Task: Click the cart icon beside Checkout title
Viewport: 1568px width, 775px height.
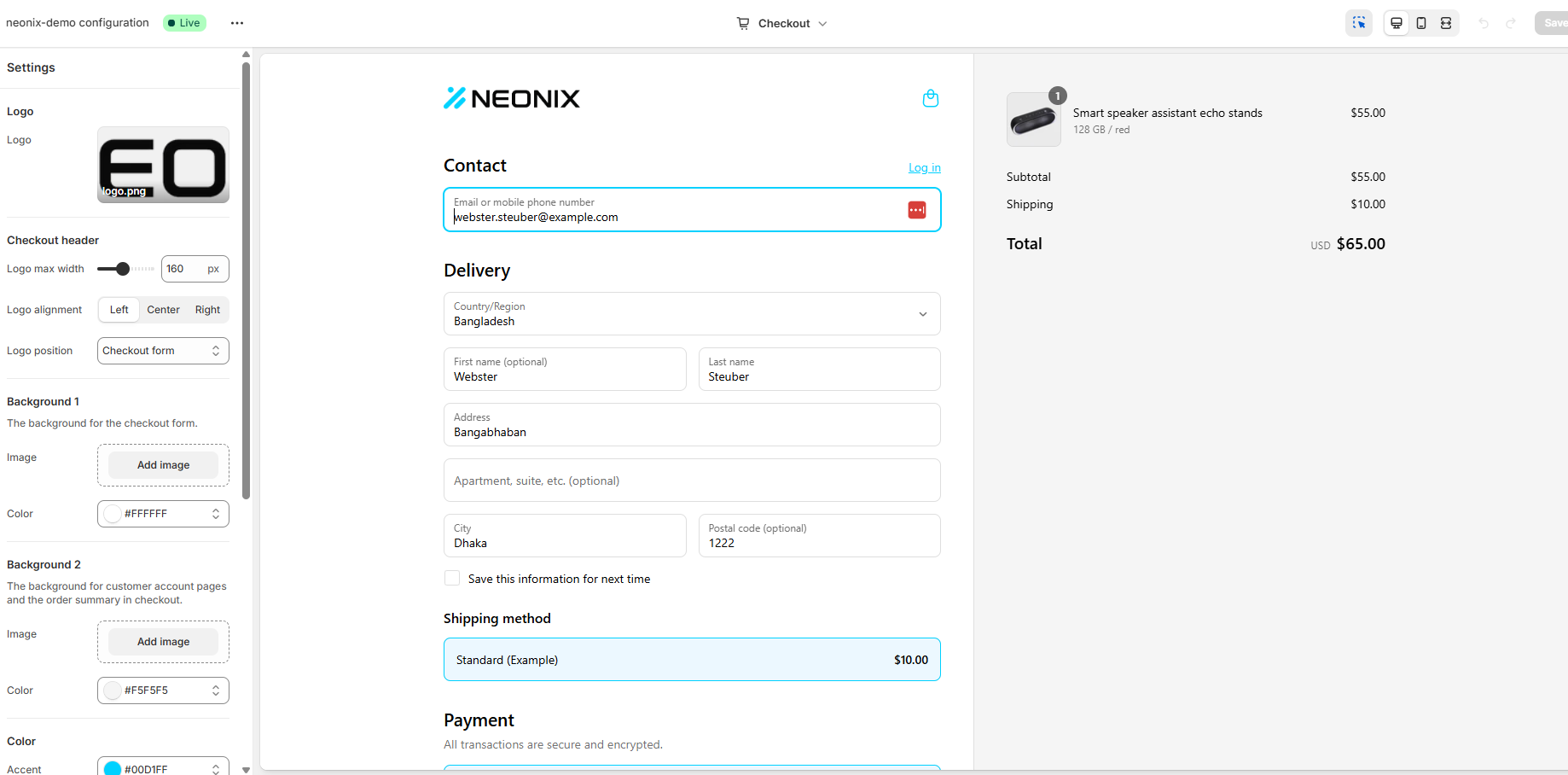Action: point(743,23)
